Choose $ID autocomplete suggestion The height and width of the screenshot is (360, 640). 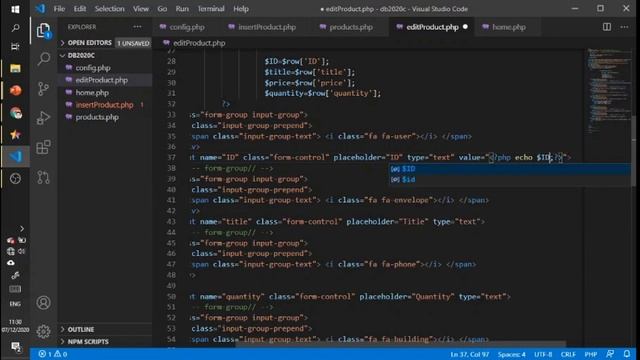[x=509, y=169]
